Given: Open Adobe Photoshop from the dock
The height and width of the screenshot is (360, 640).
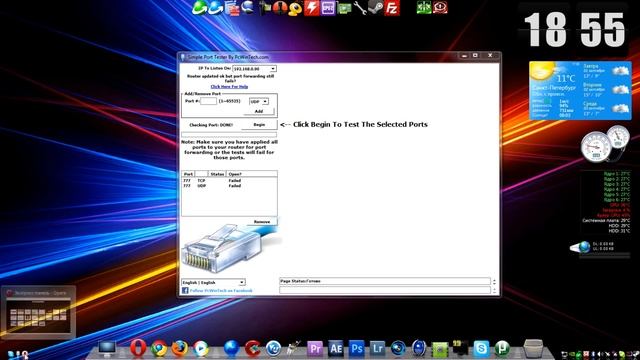Looking at the screenshot, I should coord(357,349).
